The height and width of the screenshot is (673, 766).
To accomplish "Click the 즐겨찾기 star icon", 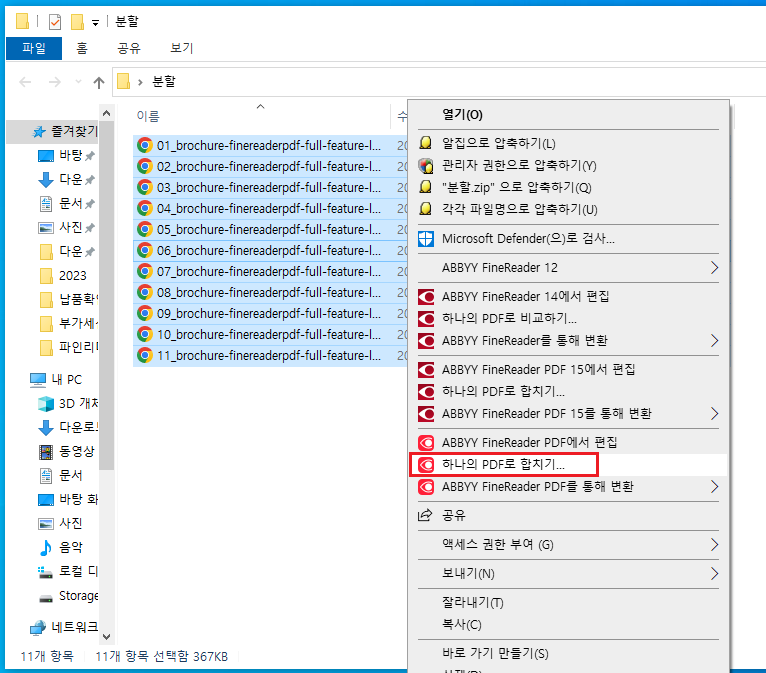I will pos(39,131).
